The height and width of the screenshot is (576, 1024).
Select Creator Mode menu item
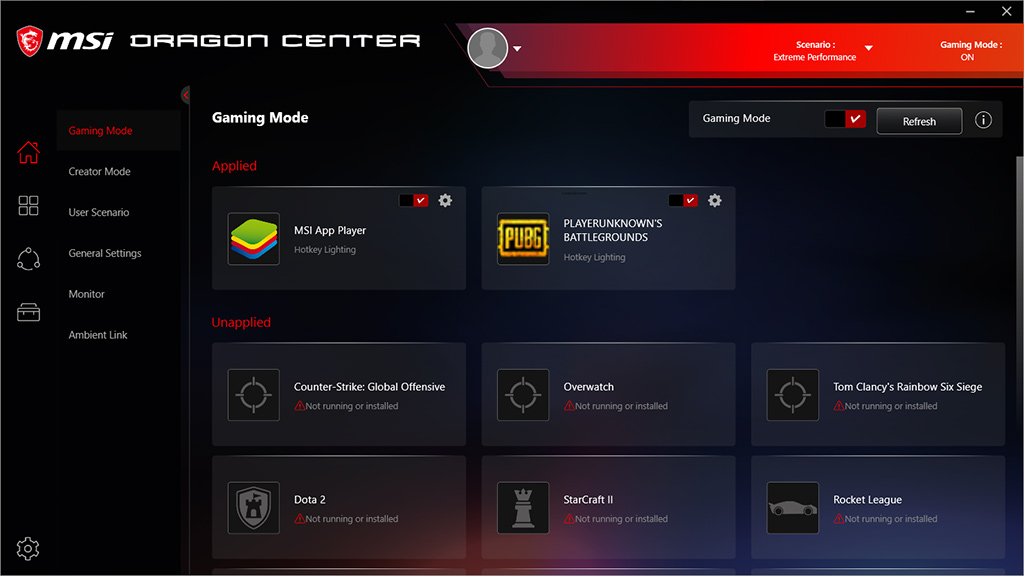point(99,171)
